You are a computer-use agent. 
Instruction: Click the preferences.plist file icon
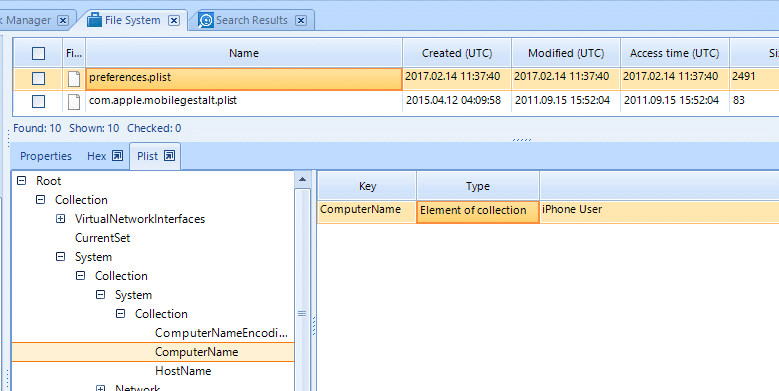pos(74,78)
